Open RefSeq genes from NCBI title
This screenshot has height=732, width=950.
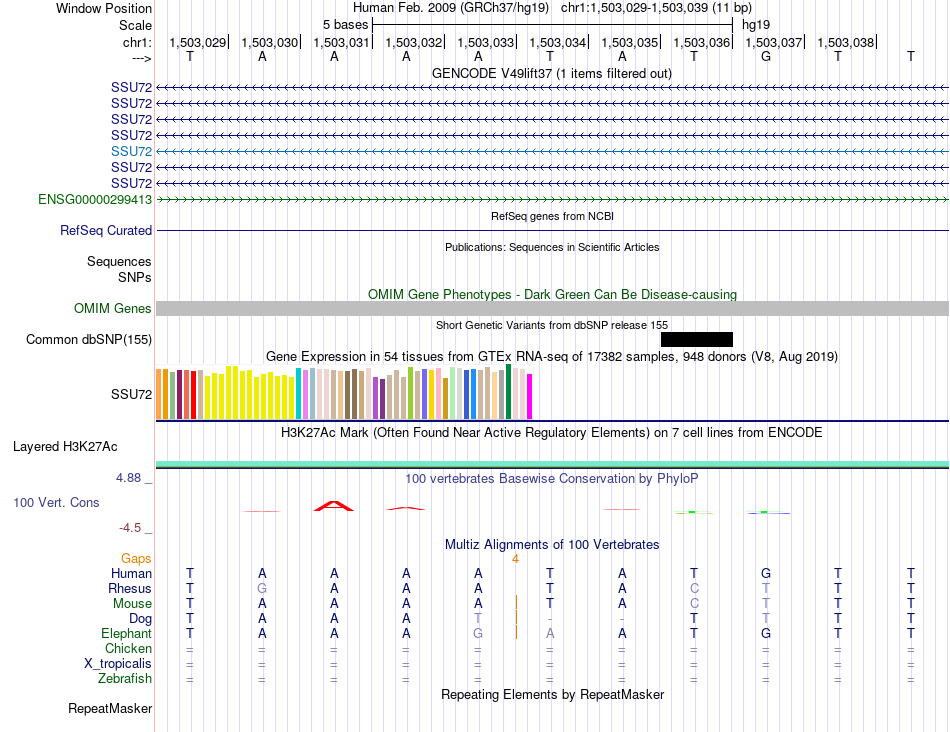[553, 216]
